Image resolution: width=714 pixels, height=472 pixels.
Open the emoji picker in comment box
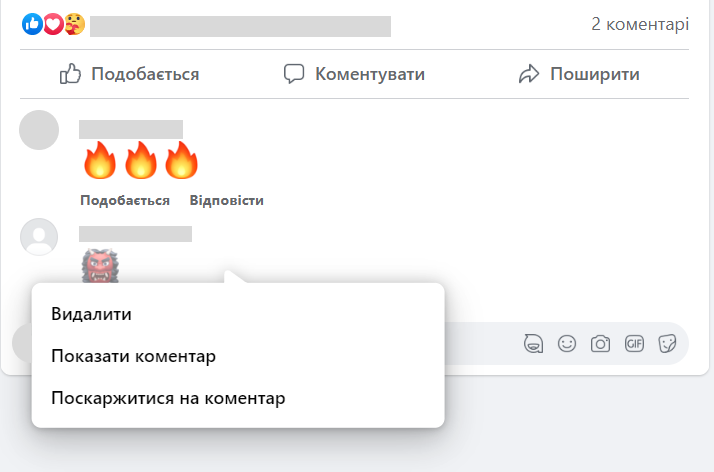(567, 344)
